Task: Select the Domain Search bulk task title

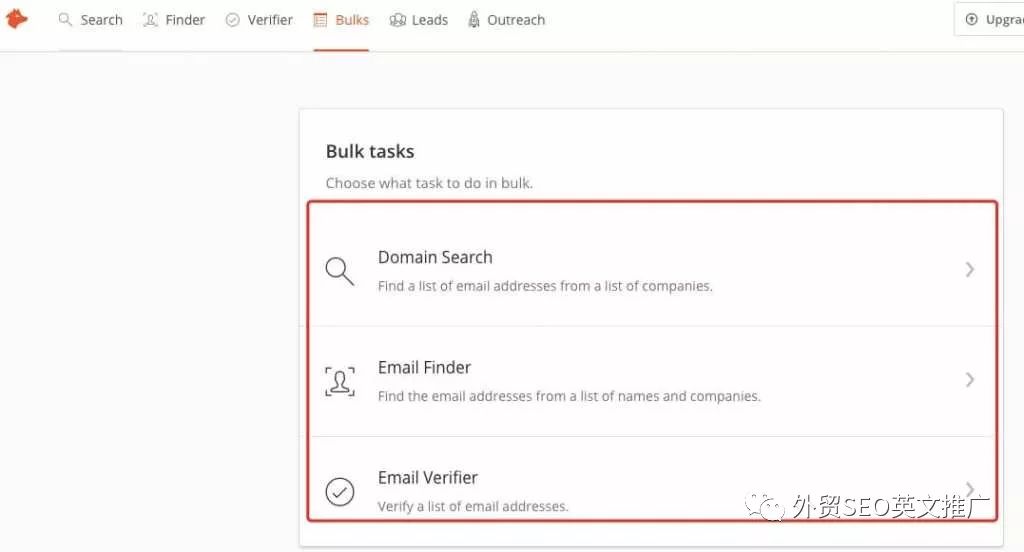Action: pos(435,257)
